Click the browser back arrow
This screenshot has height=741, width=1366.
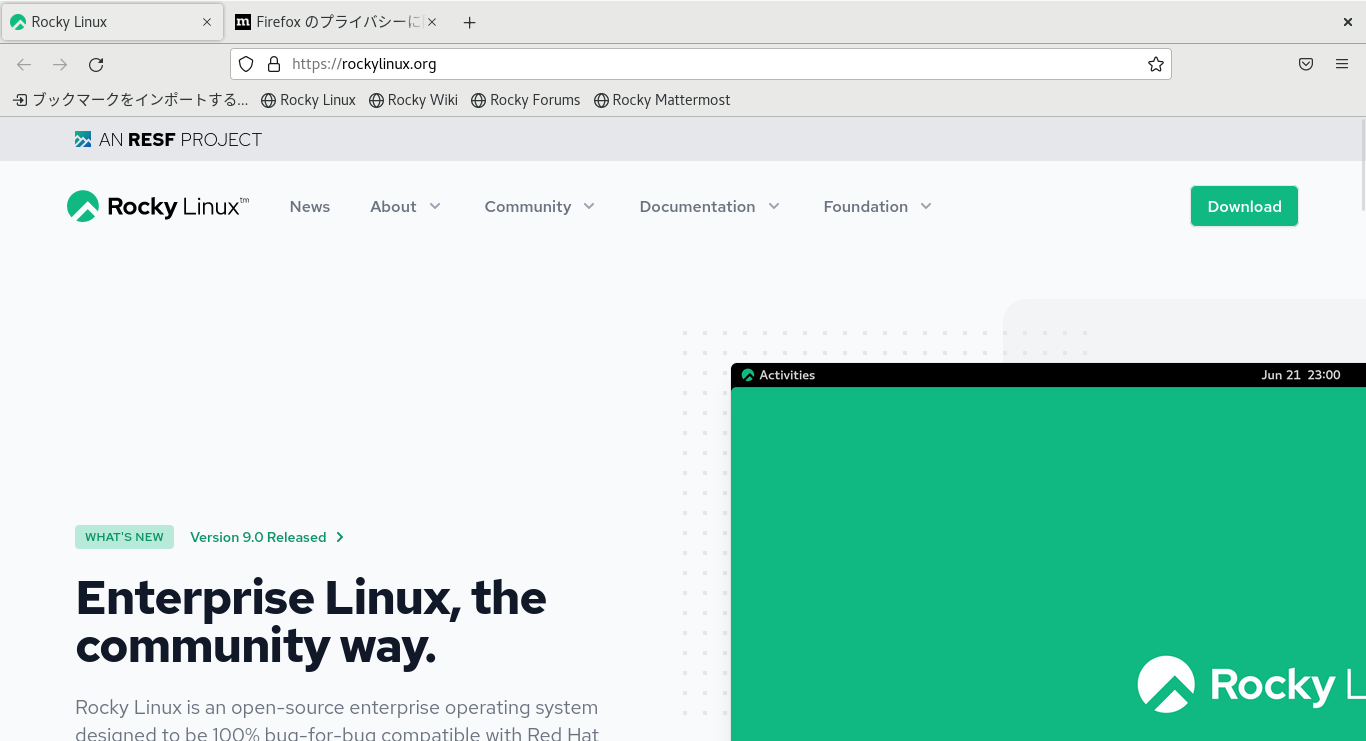(24, 64)
